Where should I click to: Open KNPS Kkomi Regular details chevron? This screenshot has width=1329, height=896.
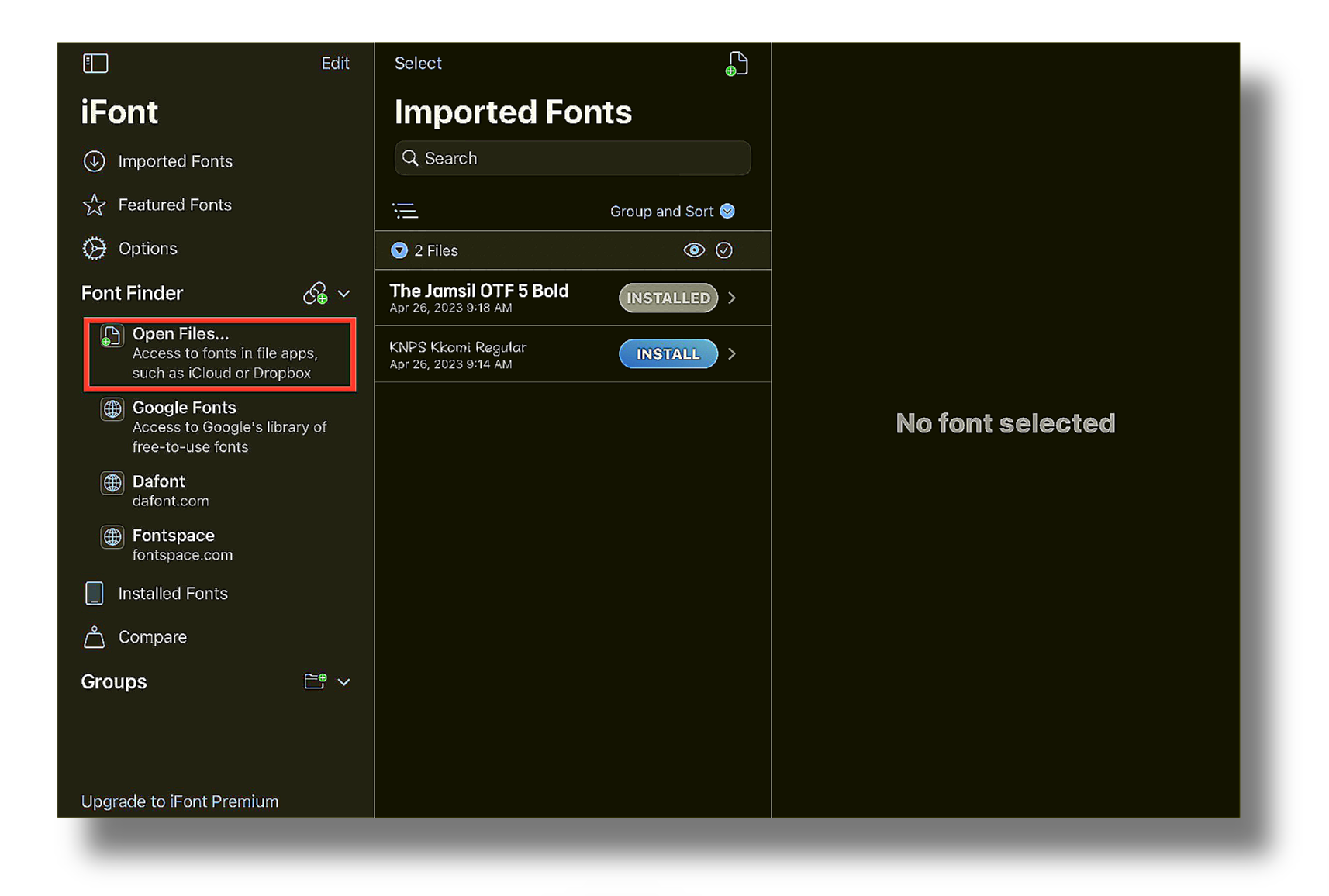(x=732, y=353)
